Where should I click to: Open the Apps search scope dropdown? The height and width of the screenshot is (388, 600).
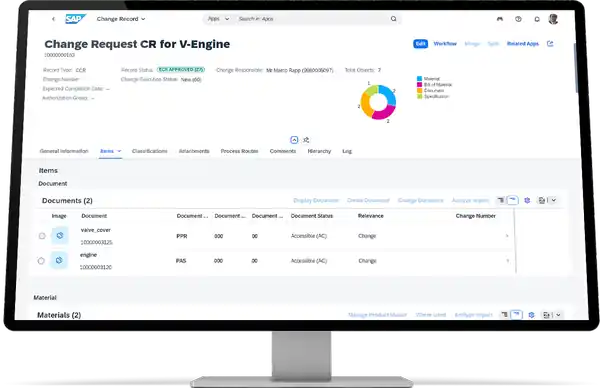click(x=218, y=19)
